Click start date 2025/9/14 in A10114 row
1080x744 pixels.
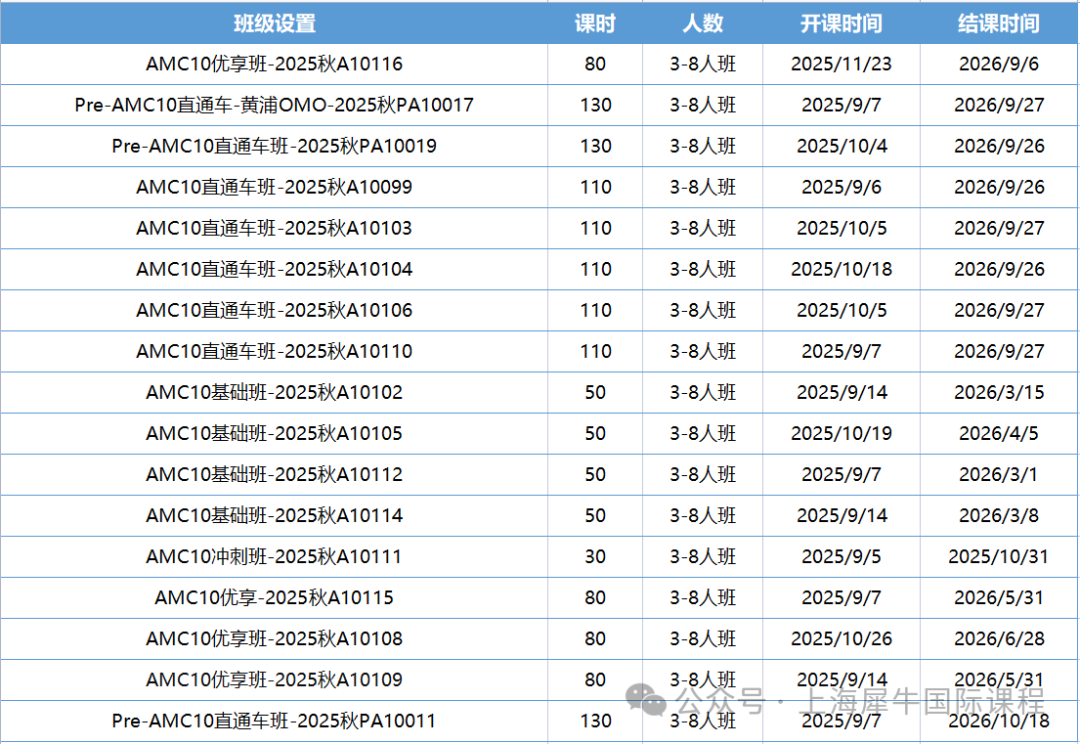[x=842, y=515]
